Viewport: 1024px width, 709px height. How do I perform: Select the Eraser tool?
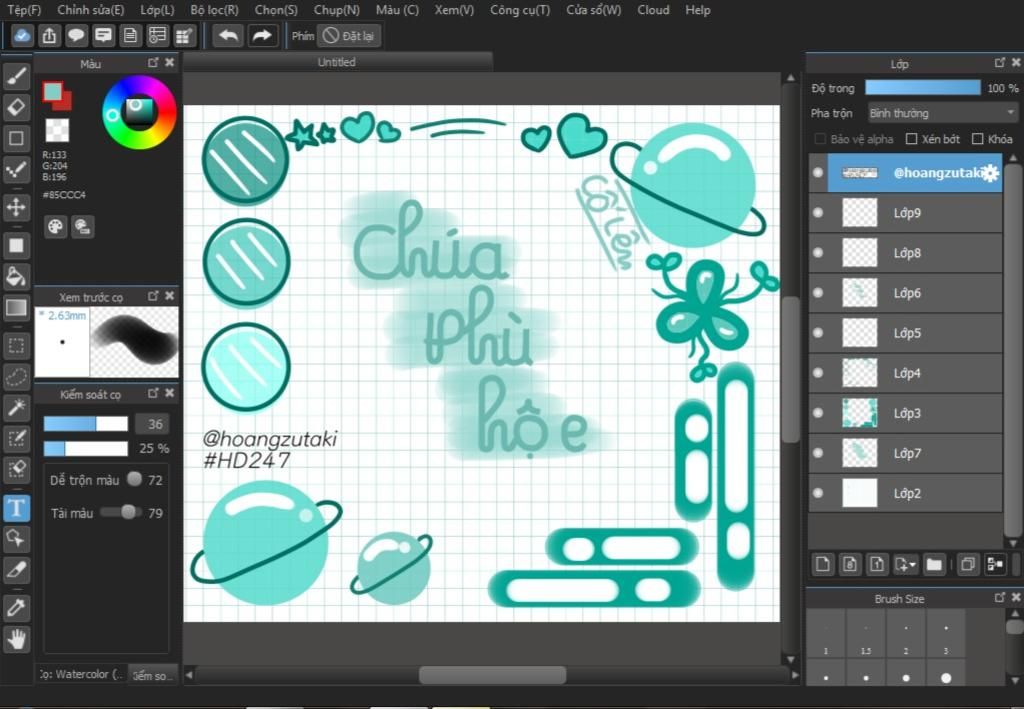[16, 106]
